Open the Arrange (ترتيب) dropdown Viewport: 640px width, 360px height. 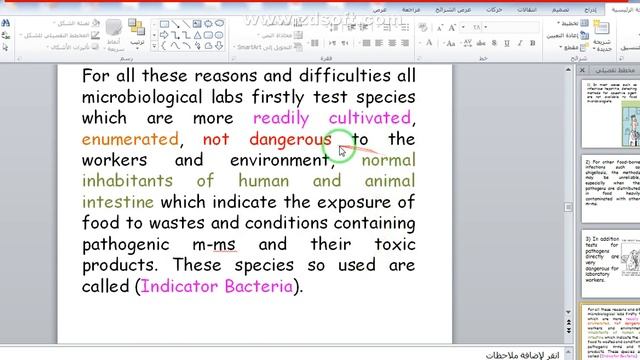(x=137, y=33)
